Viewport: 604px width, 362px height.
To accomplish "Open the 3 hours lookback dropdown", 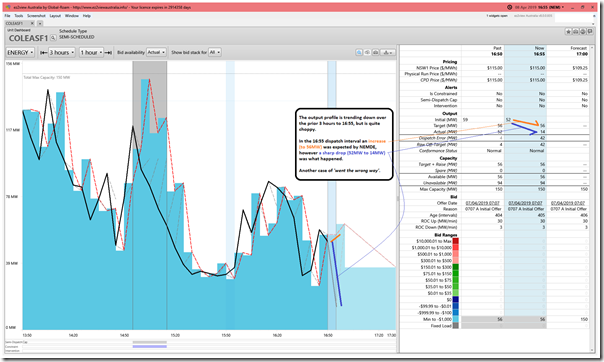I will pyautogui.click(x=62, y=52).
